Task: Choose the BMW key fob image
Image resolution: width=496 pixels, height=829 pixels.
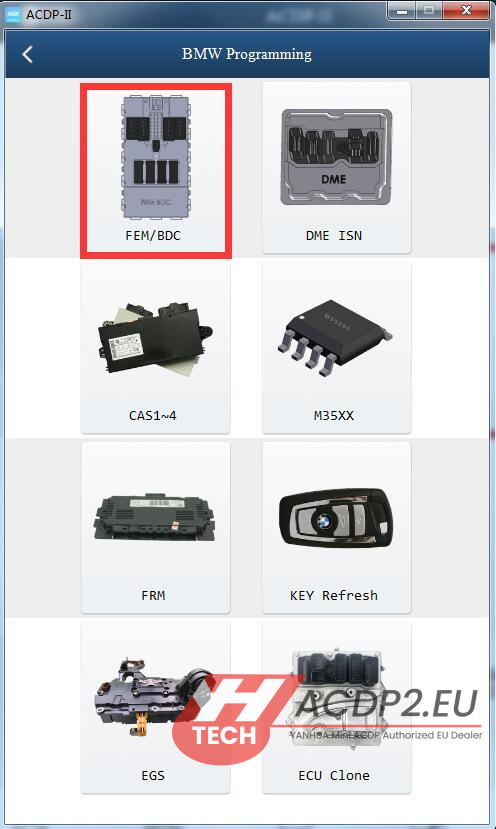Action: point(335,518)
